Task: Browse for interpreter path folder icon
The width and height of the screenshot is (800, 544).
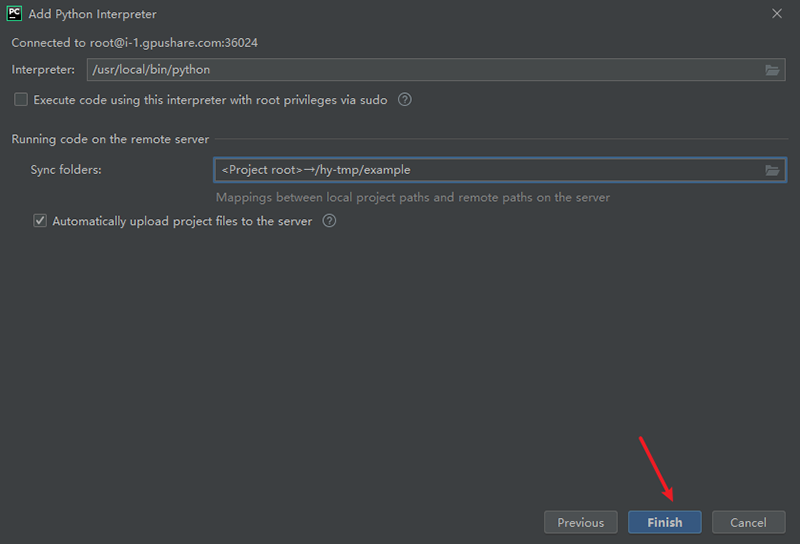Action: pyautogui.click(x=772, y=70)
